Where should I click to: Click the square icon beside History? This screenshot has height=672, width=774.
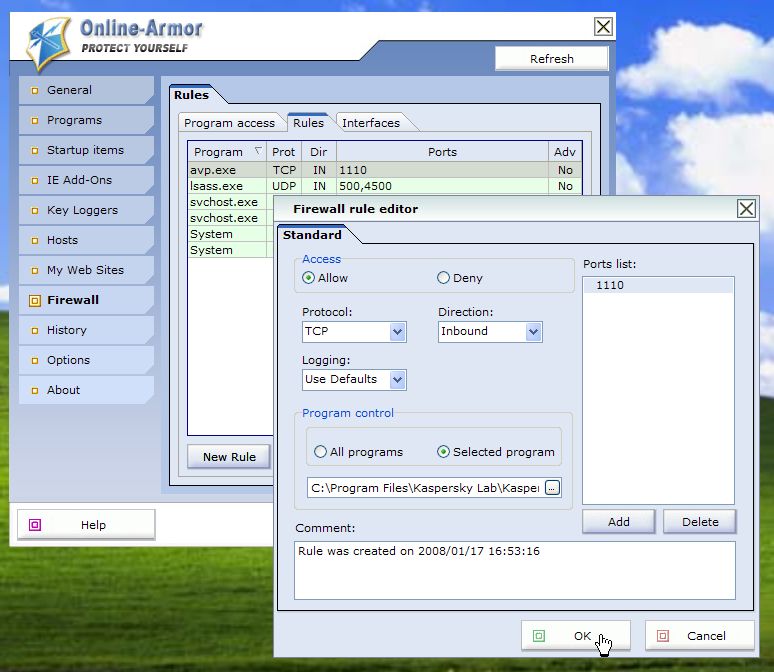coord(35,330)
